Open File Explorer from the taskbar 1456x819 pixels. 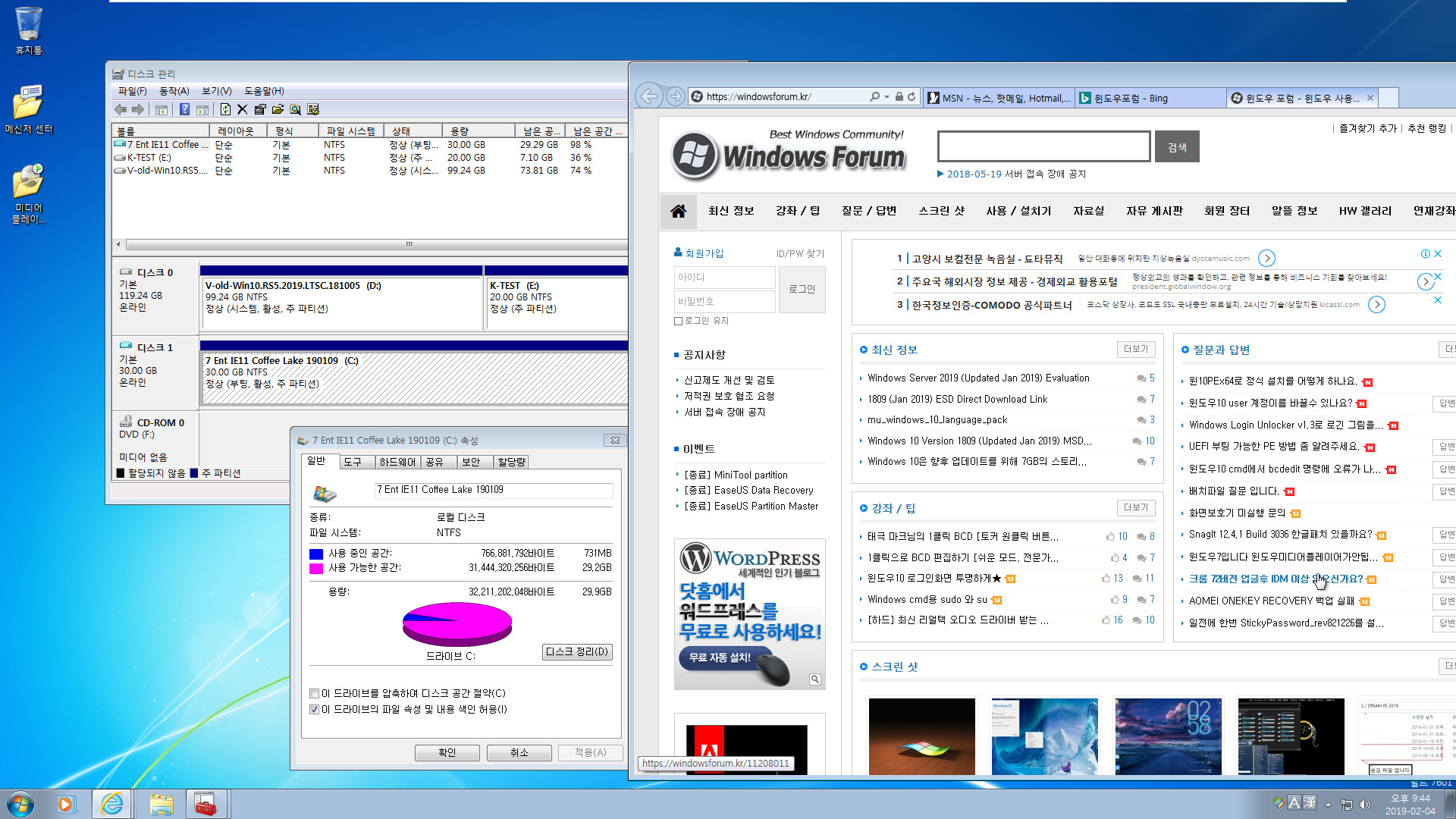click(161, 804)
